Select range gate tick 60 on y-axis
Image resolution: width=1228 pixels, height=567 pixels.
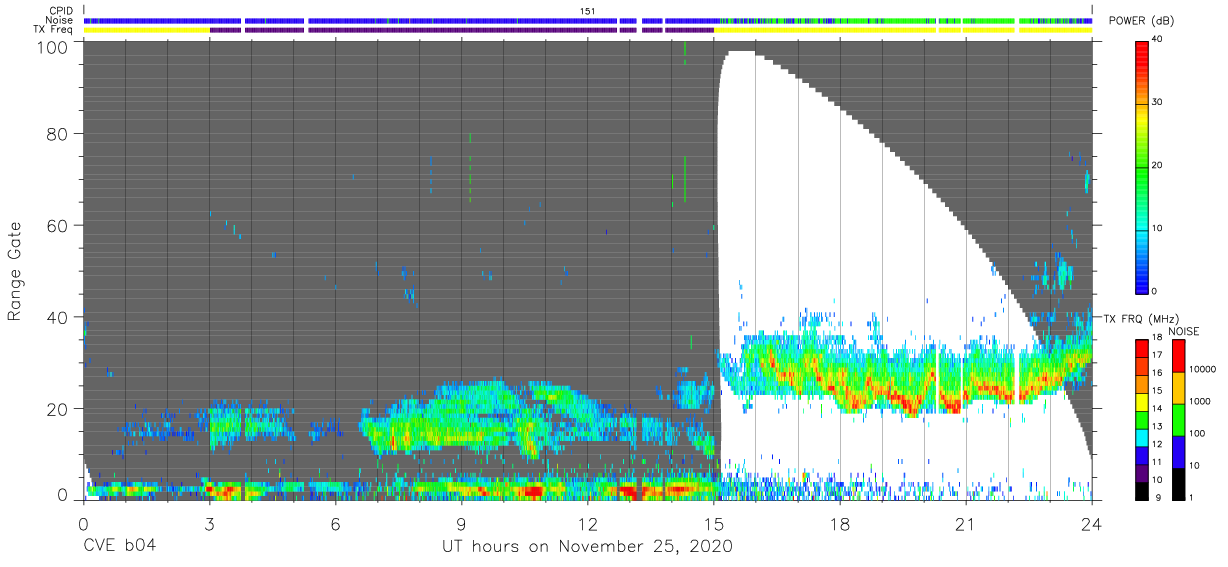click(x=57, y=226)
